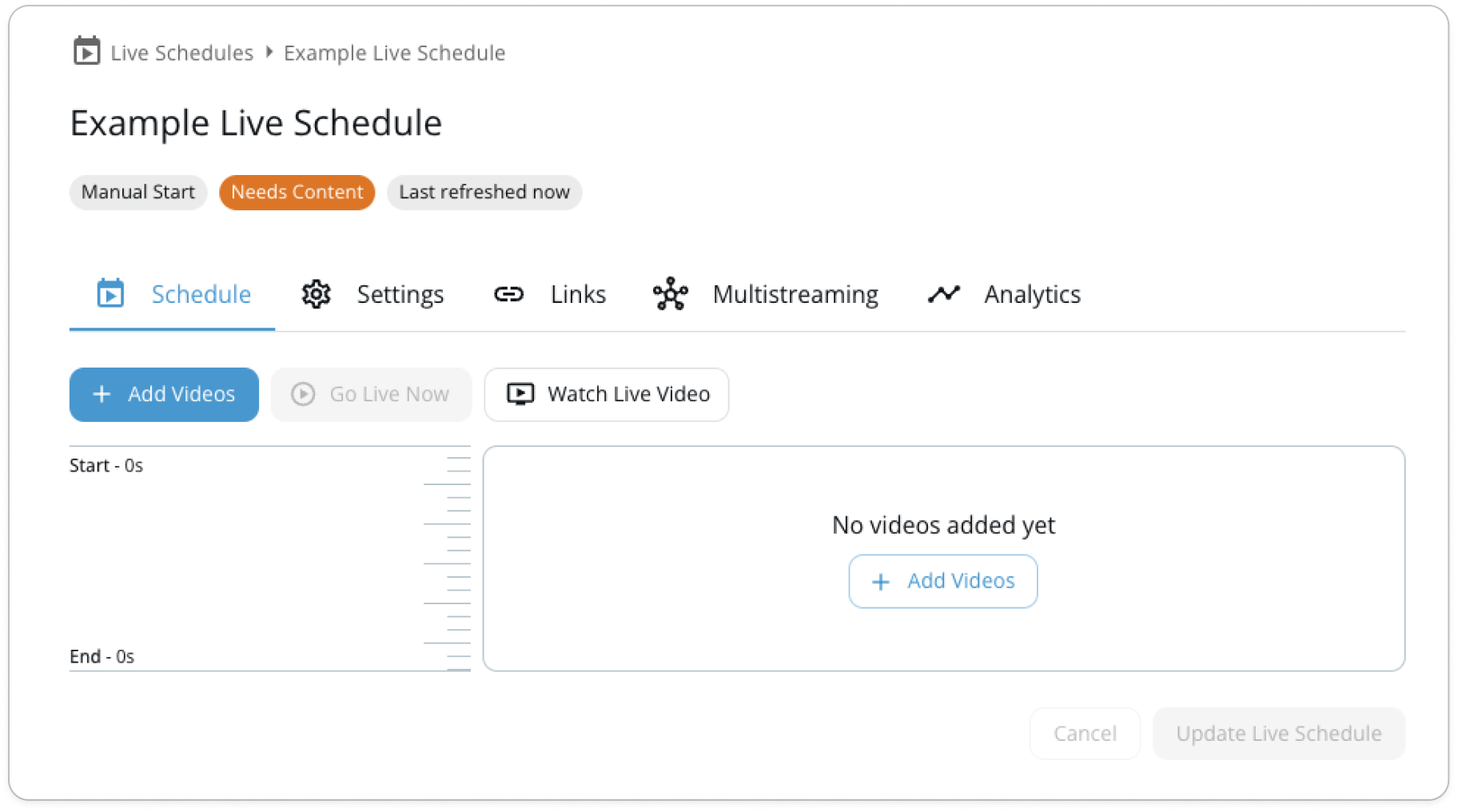Click the Multistreaming network icon

(x=670, y=294)
